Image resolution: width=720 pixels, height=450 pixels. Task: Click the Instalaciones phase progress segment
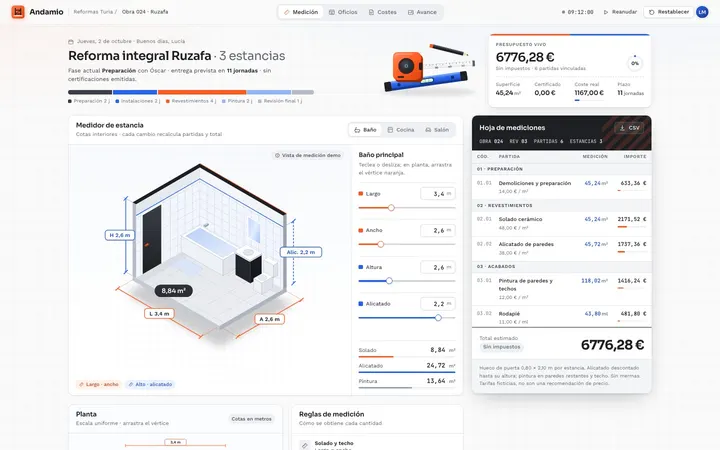pos(135,92)
